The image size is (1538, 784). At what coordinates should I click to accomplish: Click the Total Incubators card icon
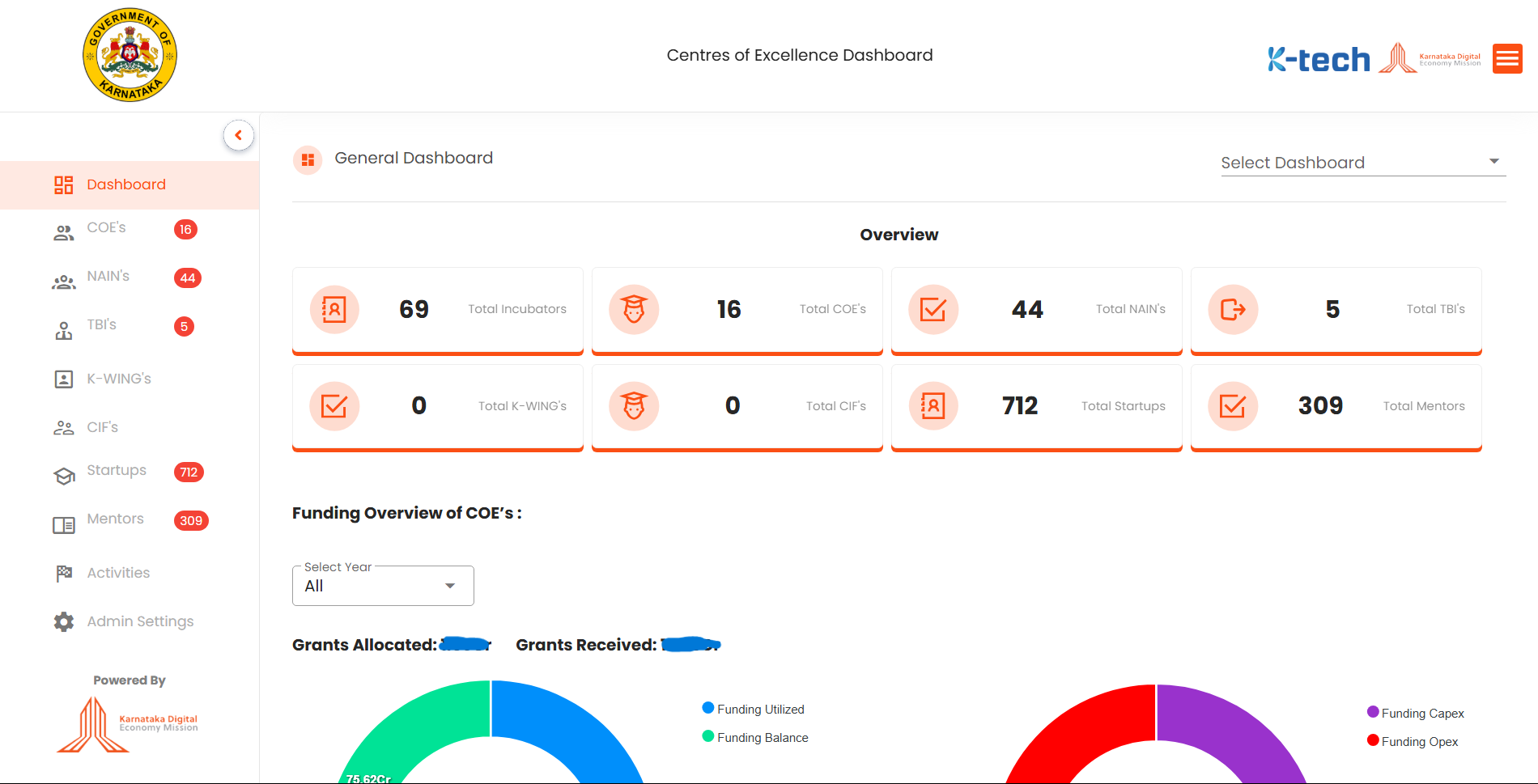coord(334,309)
